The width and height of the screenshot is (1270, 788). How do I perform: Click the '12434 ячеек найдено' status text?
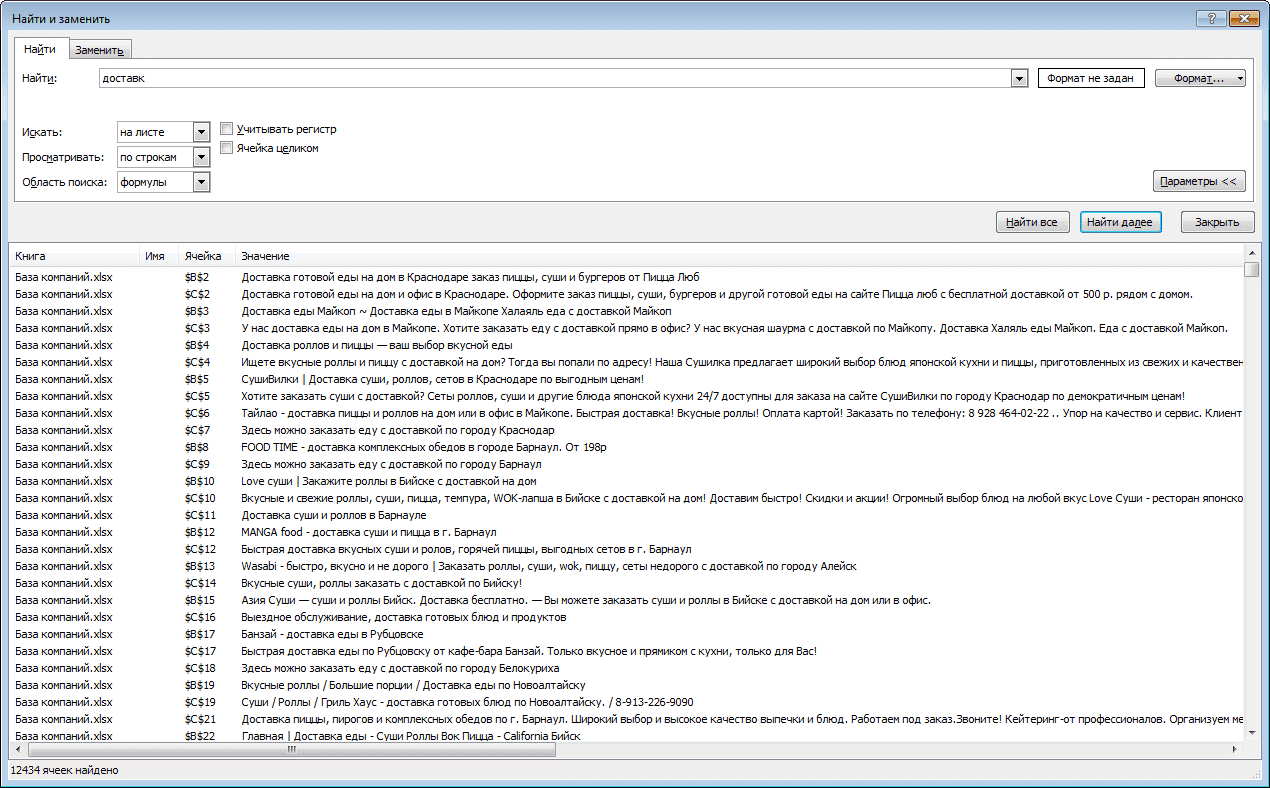pos(64,770)
